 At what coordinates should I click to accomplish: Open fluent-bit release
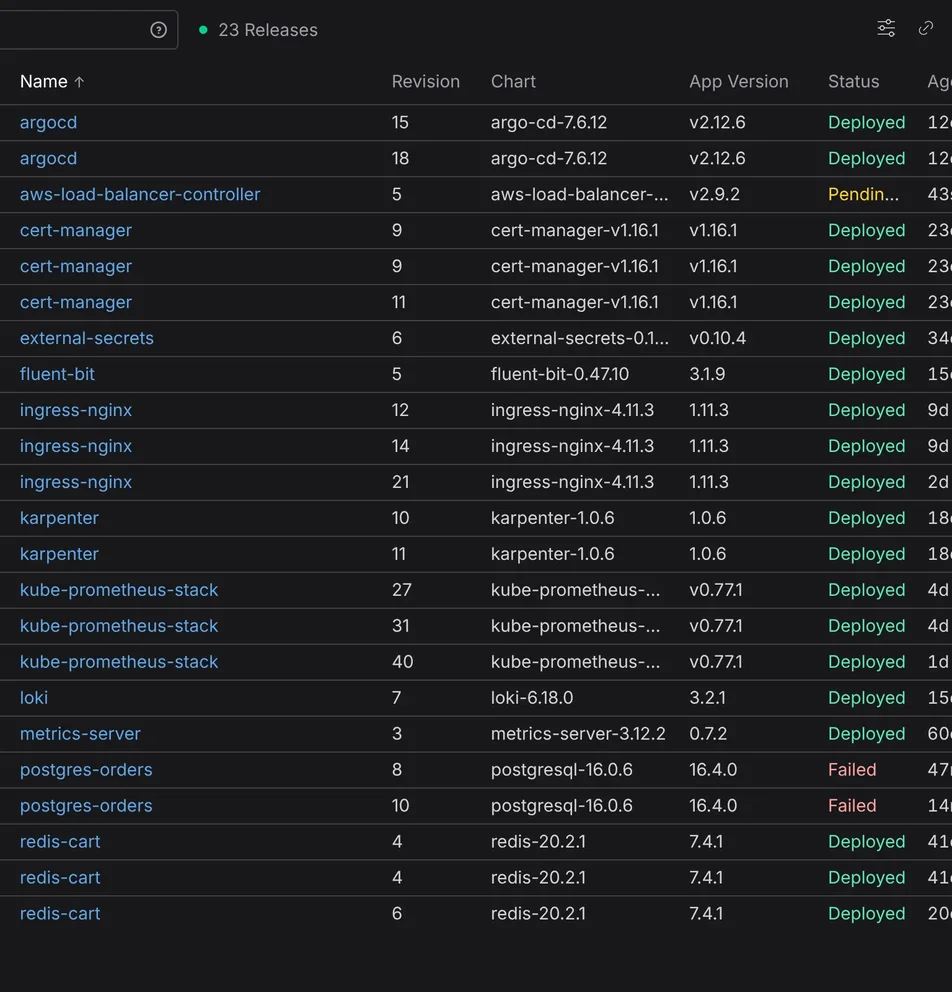[x=57, y=374]
